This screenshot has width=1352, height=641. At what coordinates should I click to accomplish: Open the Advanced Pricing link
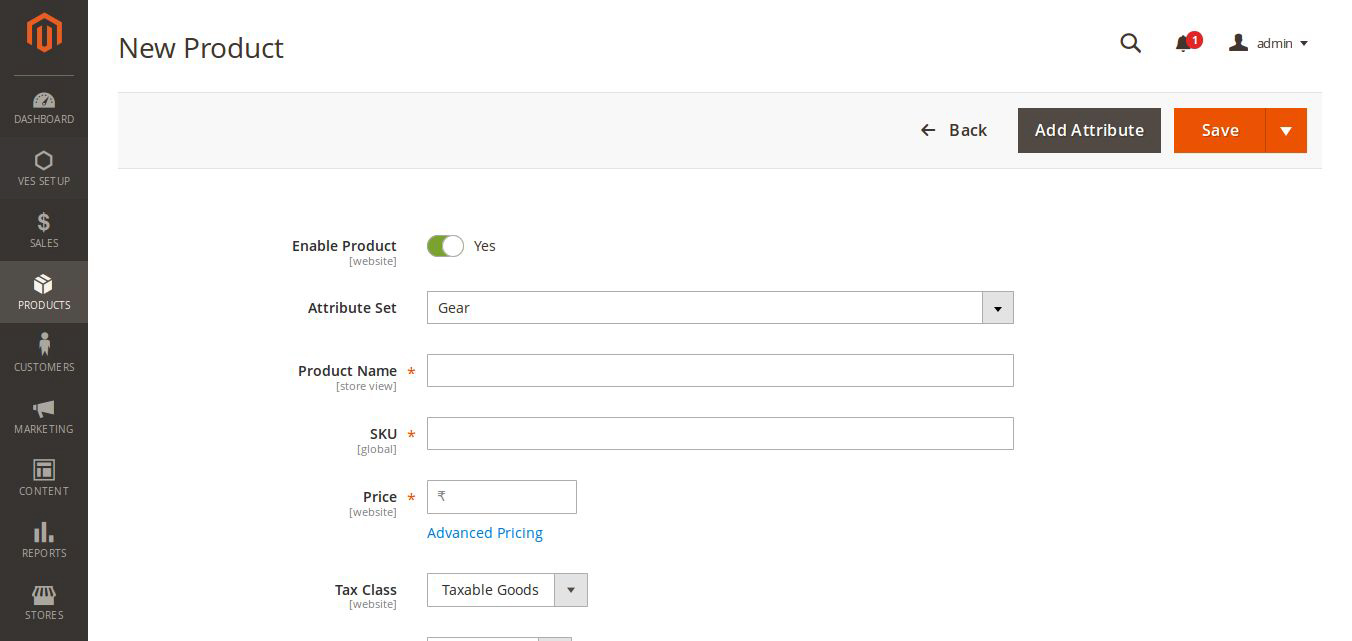(x=485, y=533)
